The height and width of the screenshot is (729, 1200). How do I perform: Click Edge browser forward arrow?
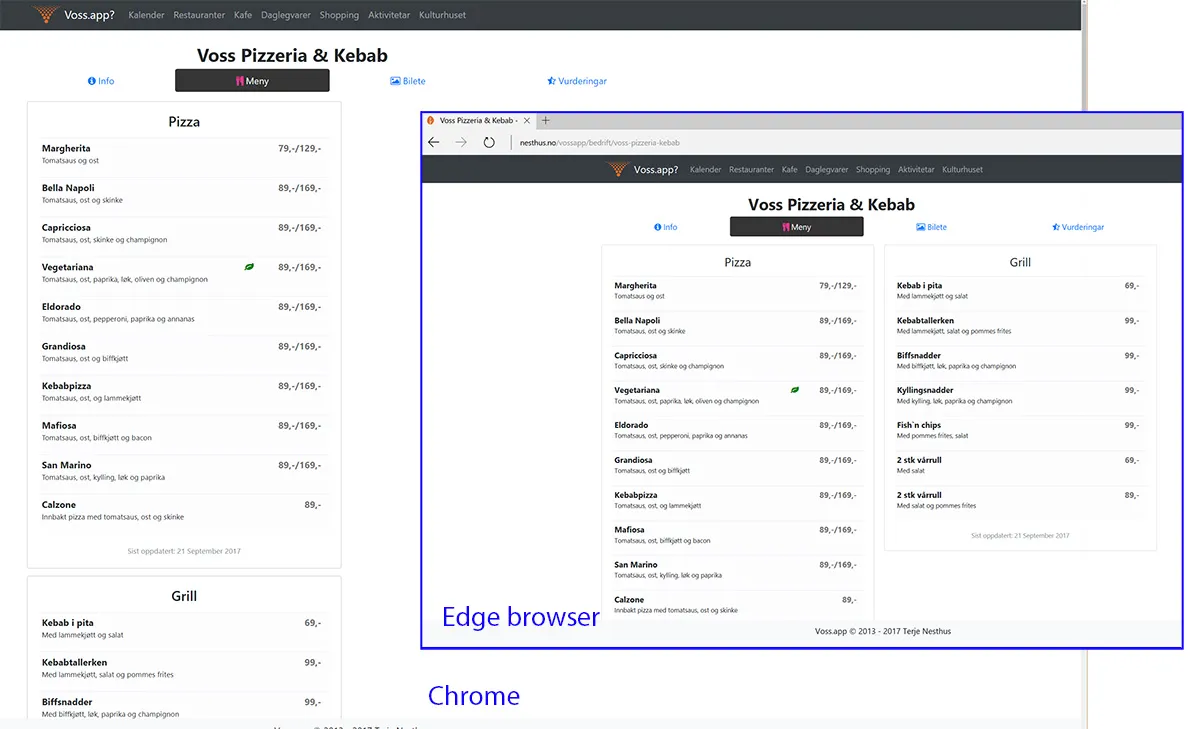coord(461,142)
